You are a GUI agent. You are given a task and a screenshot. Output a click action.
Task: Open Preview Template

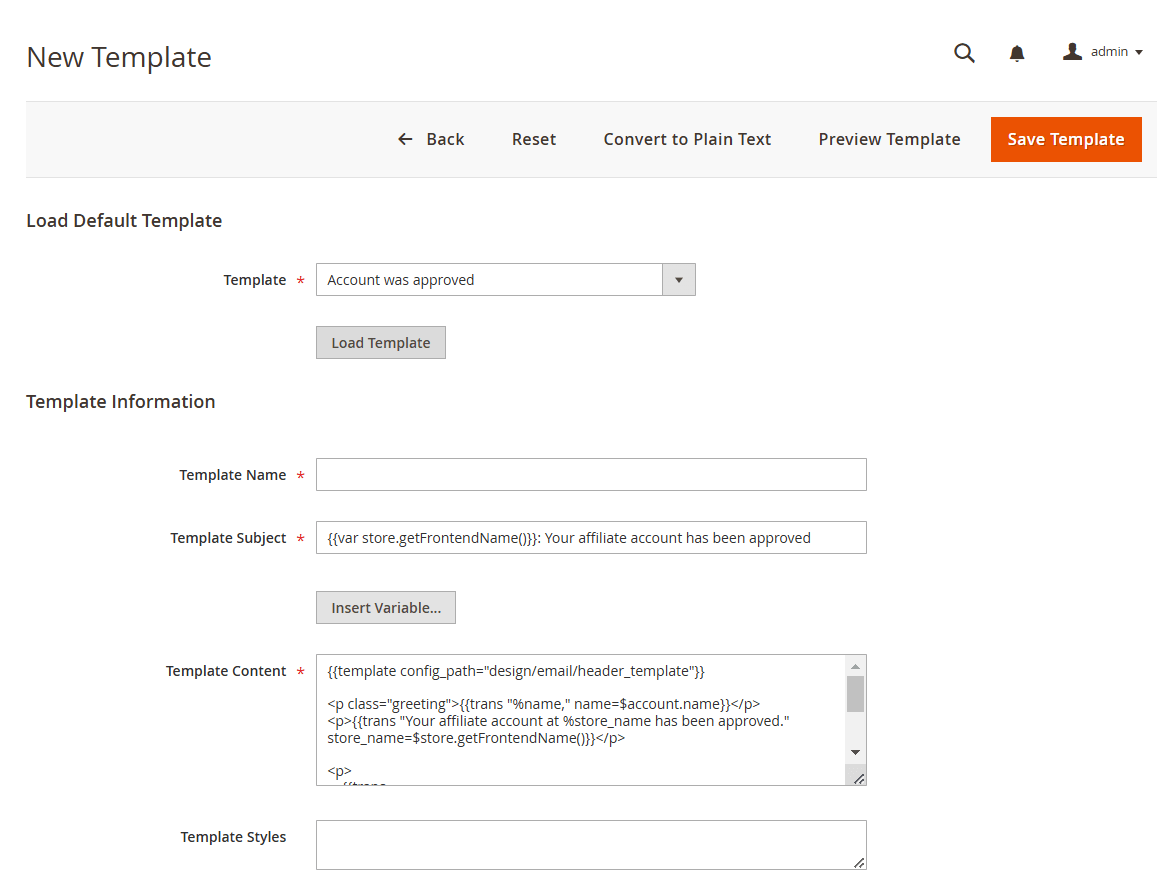tap(889, 139)
